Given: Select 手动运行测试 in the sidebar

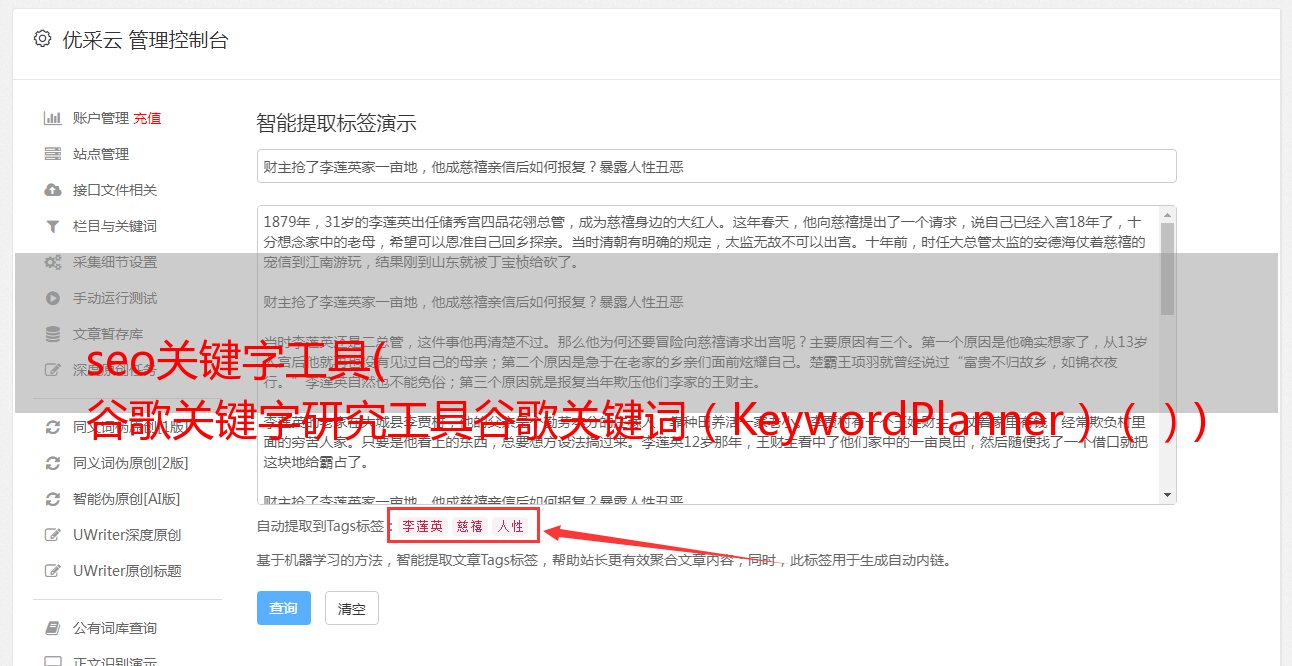Looking at the screenshot, I should point(115,298).
